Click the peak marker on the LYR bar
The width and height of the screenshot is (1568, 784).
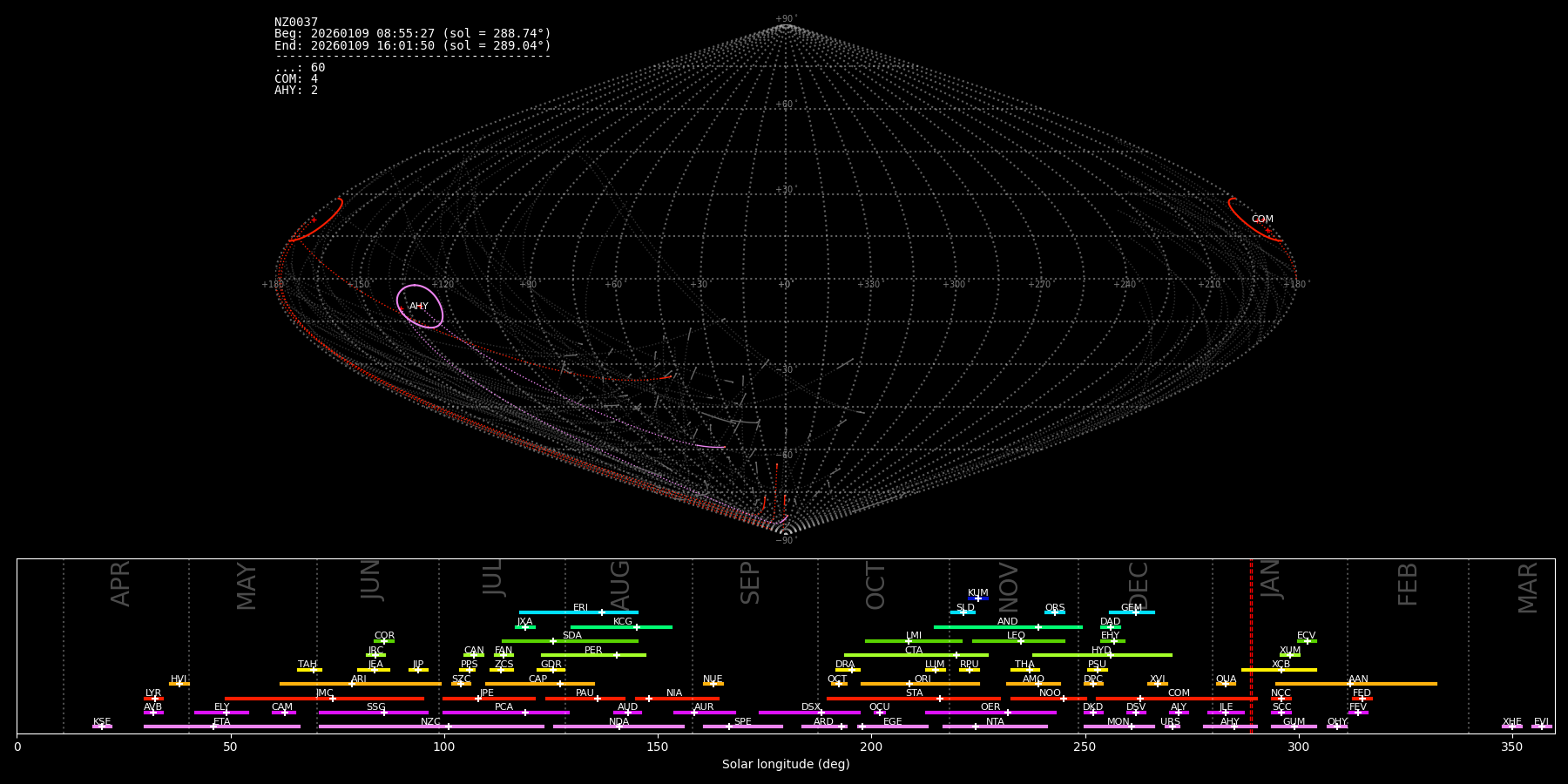[154, 699]
